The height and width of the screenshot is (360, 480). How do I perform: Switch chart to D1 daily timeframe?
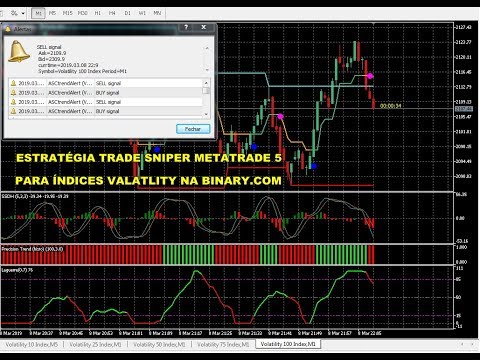pos(127,13)
